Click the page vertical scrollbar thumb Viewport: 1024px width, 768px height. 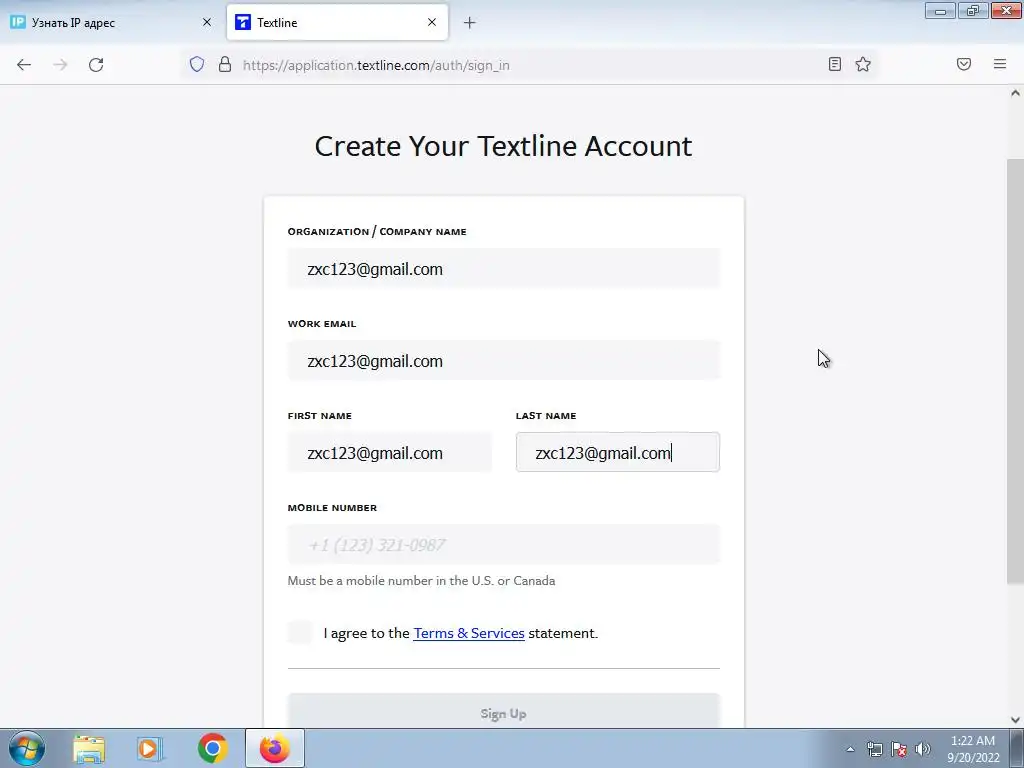coord(1015,371)
